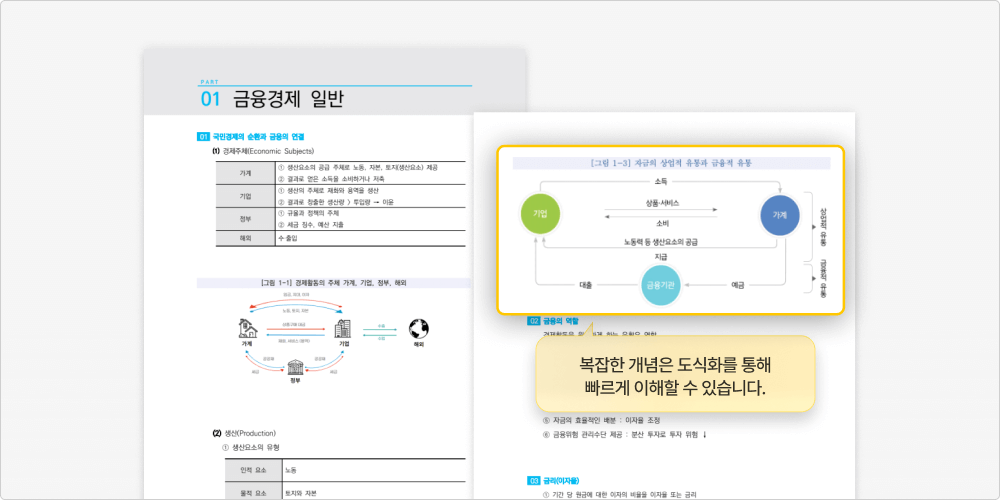
Task: Click the building icon labeled 기업
Action: pos(343,329)
